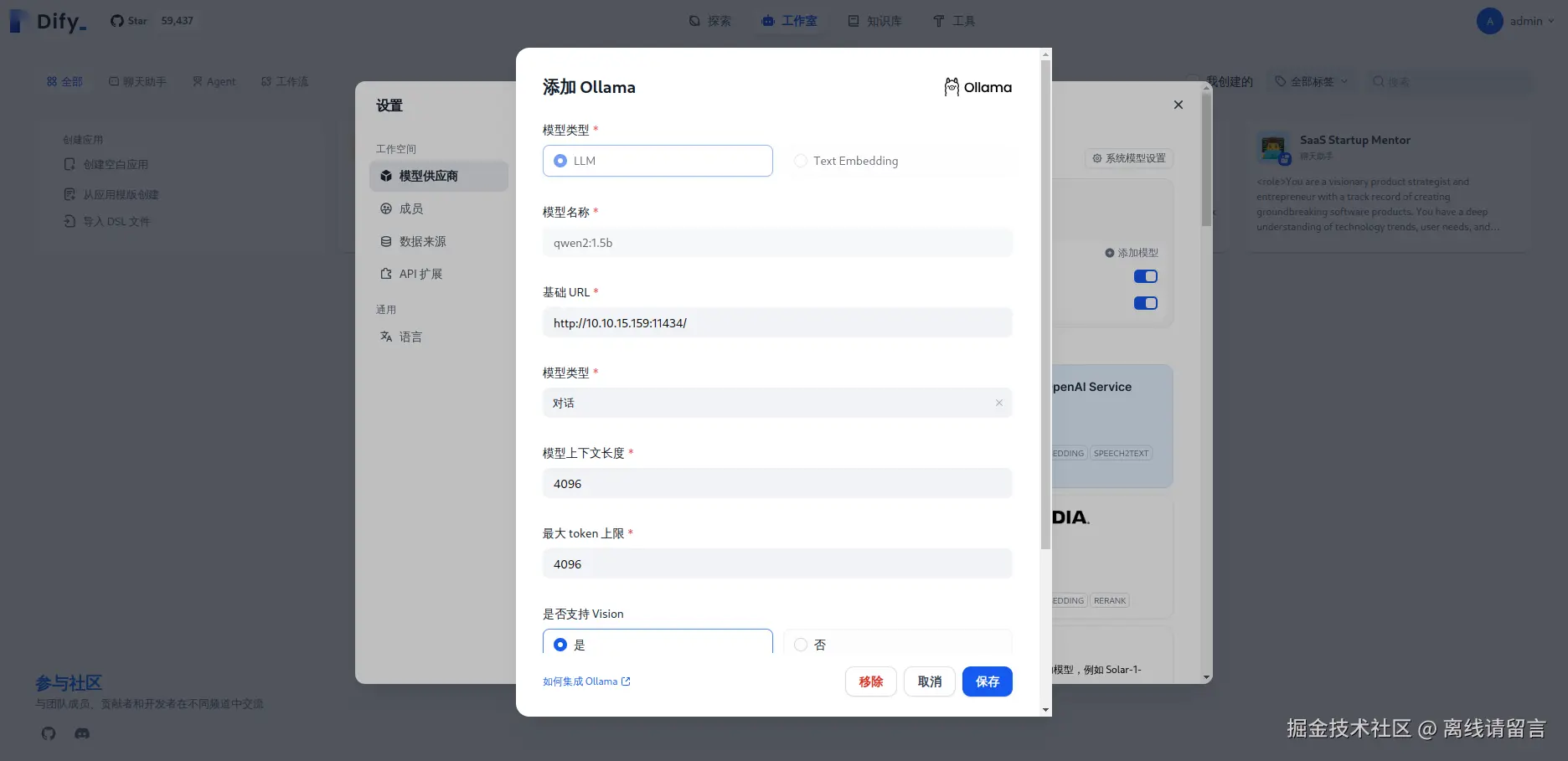The height and width of the screenshot is (761, 1568).
Task: Select 语言 in the settings sidebar
Action: click(x=439, y=337)
